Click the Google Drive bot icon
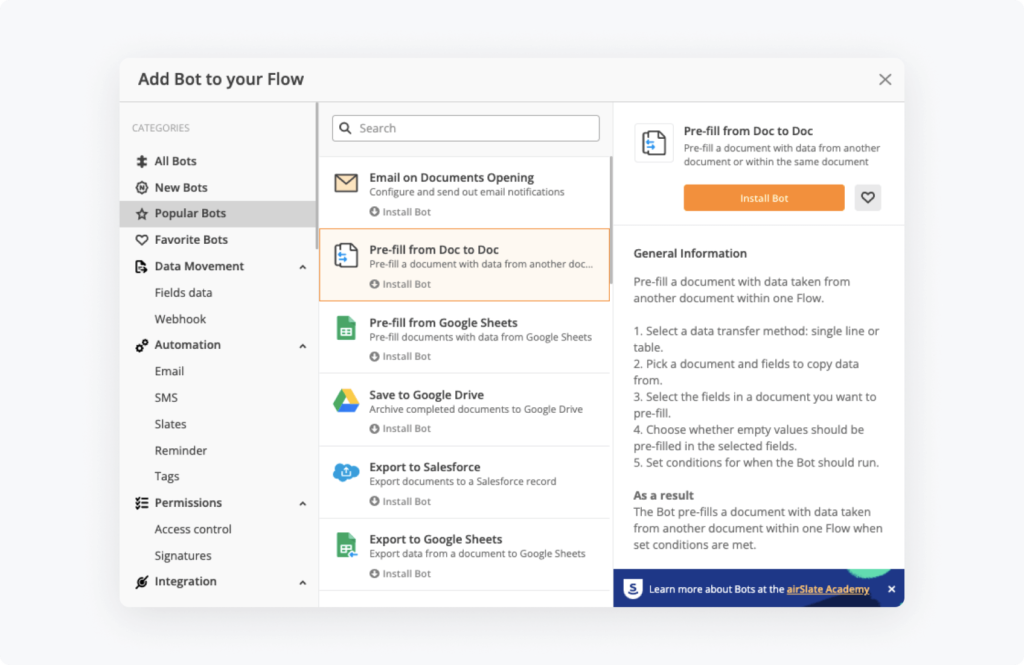Viewport: 1024px width, 665px height. (x=346, y=401)
